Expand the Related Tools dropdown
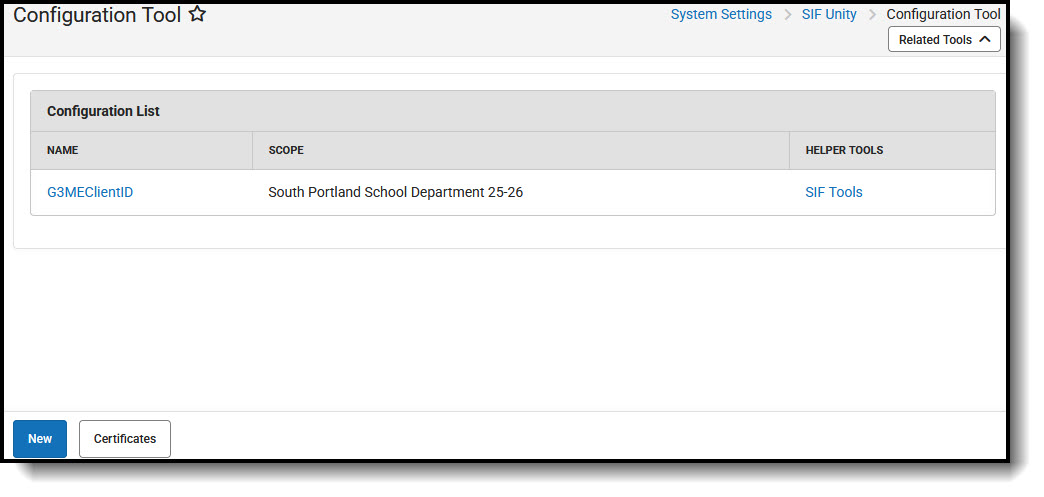Image resolution: width=1044 pixels, height=497 pixels. pyautogui.click(x=943, y=40)
